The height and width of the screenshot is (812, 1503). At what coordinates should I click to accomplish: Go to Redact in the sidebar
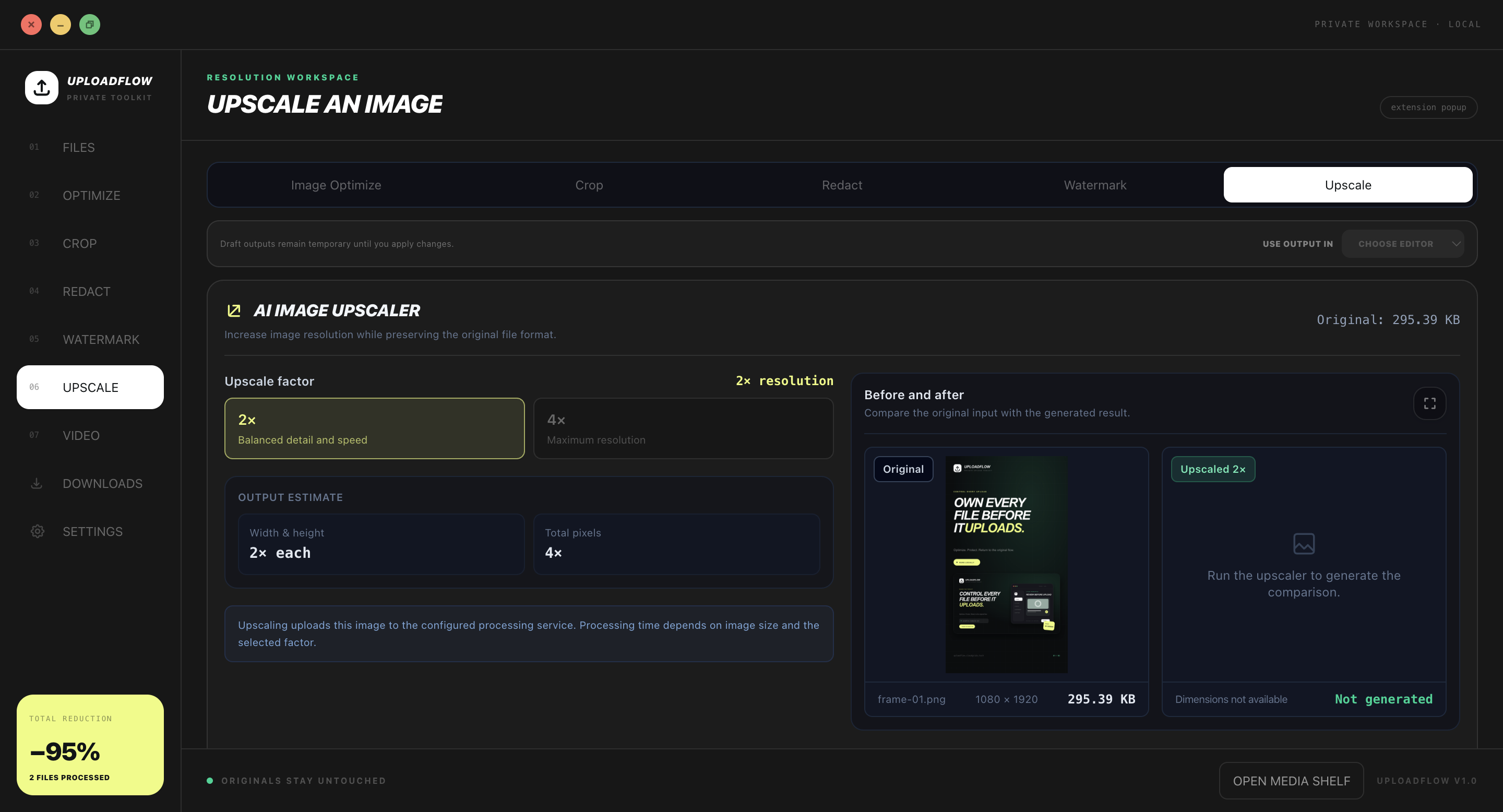click(x=90, y=292)
